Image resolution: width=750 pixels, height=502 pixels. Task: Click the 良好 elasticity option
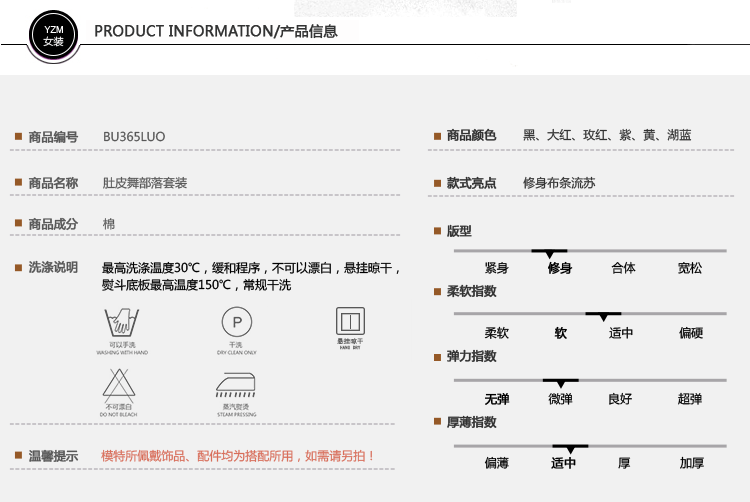pos(620,399)
